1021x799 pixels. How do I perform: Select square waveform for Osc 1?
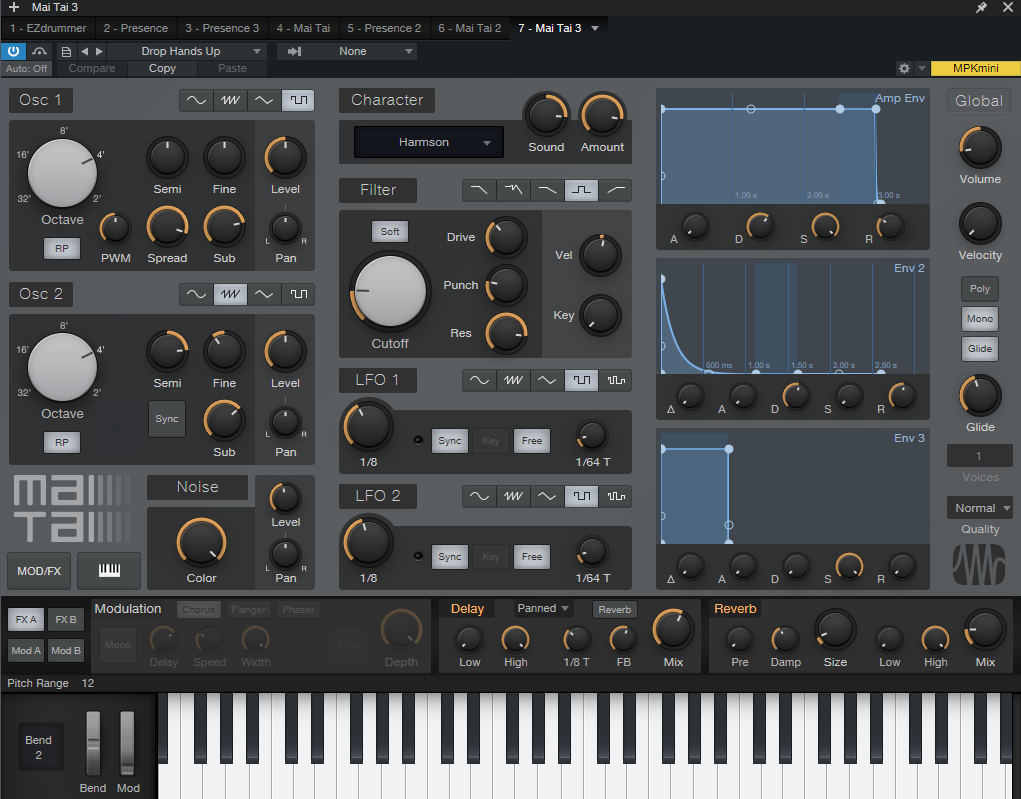click(x=298, y=100)
